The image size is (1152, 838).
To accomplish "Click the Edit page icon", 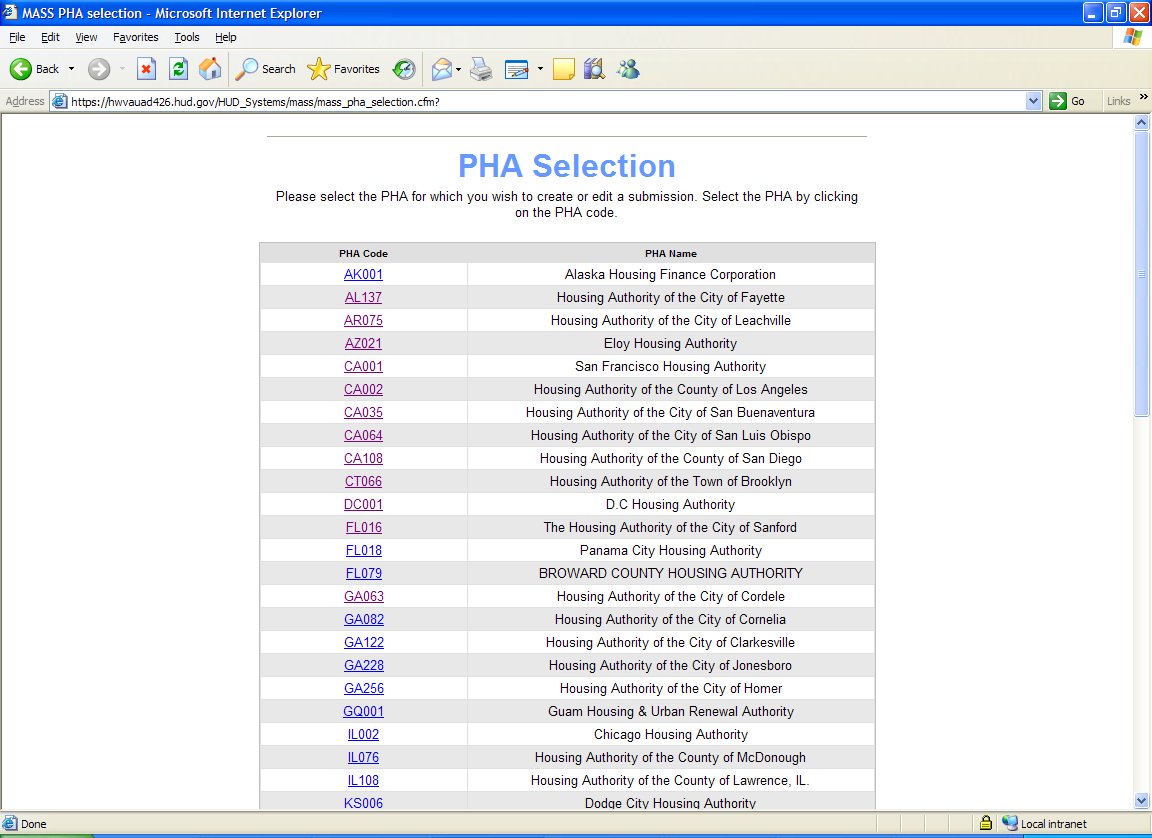I will click(516, 69).
